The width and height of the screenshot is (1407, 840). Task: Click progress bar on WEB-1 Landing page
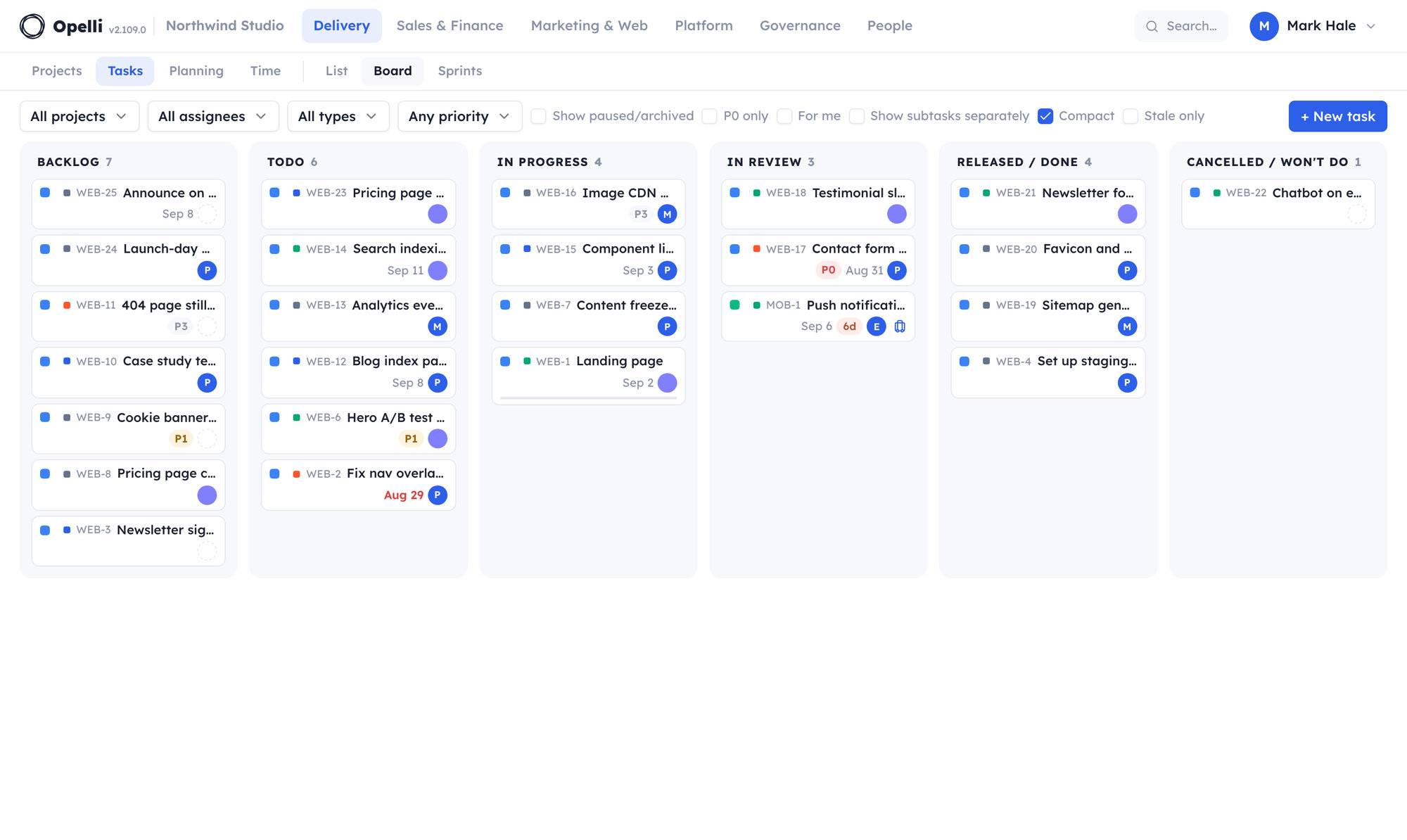coord(588,398)
